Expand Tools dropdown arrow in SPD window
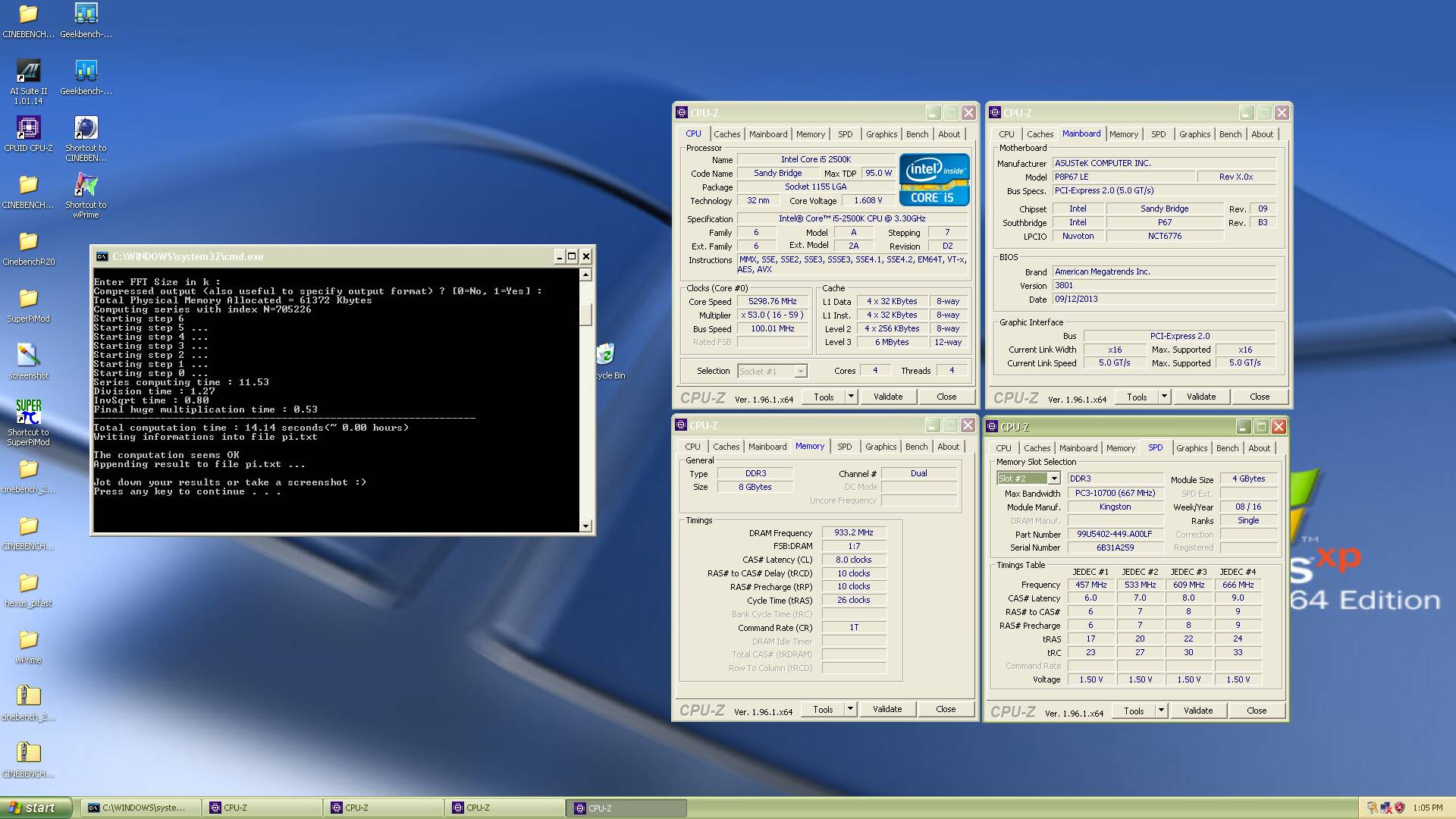This screenshot has height=819, width=1456. (1161, 711)
